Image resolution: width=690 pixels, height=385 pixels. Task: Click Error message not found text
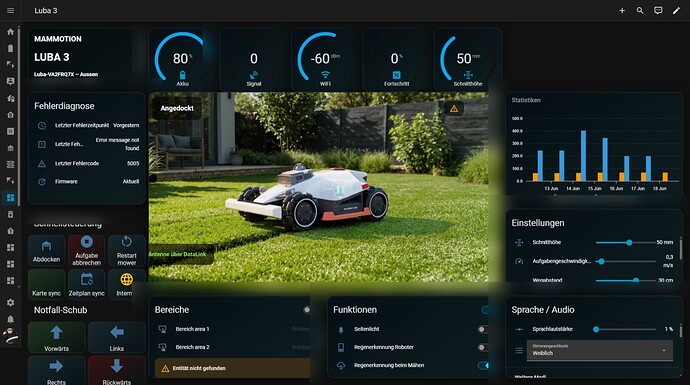point(117,144)
